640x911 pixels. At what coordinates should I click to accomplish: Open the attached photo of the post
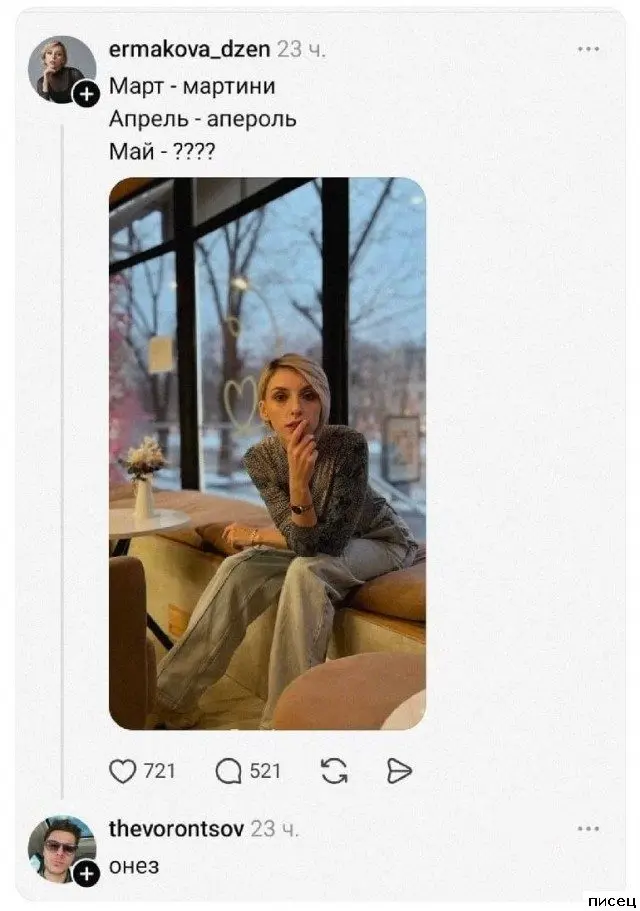[x=267, y=453]
